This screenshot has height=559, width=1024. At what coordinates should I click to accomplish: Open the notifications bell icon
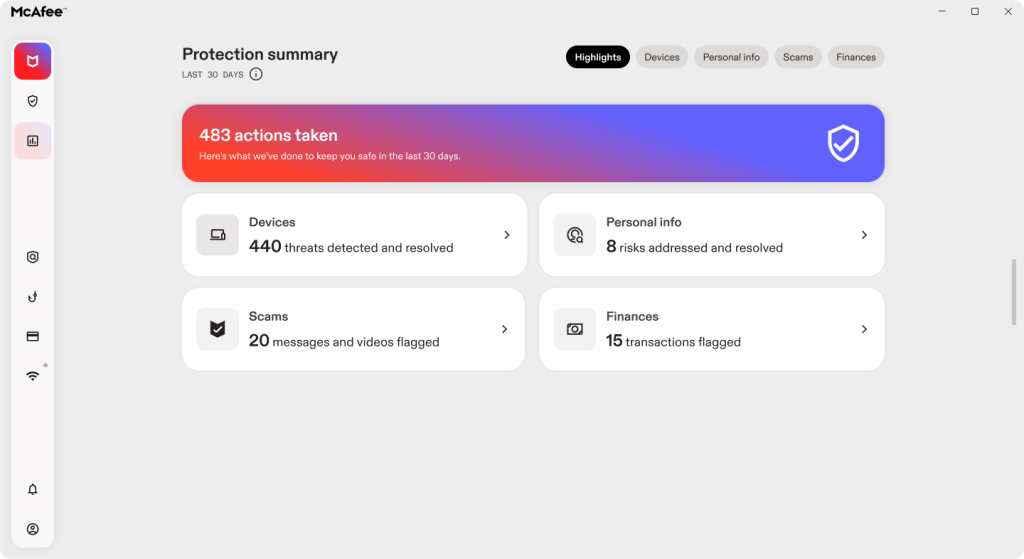click(33, 489)
